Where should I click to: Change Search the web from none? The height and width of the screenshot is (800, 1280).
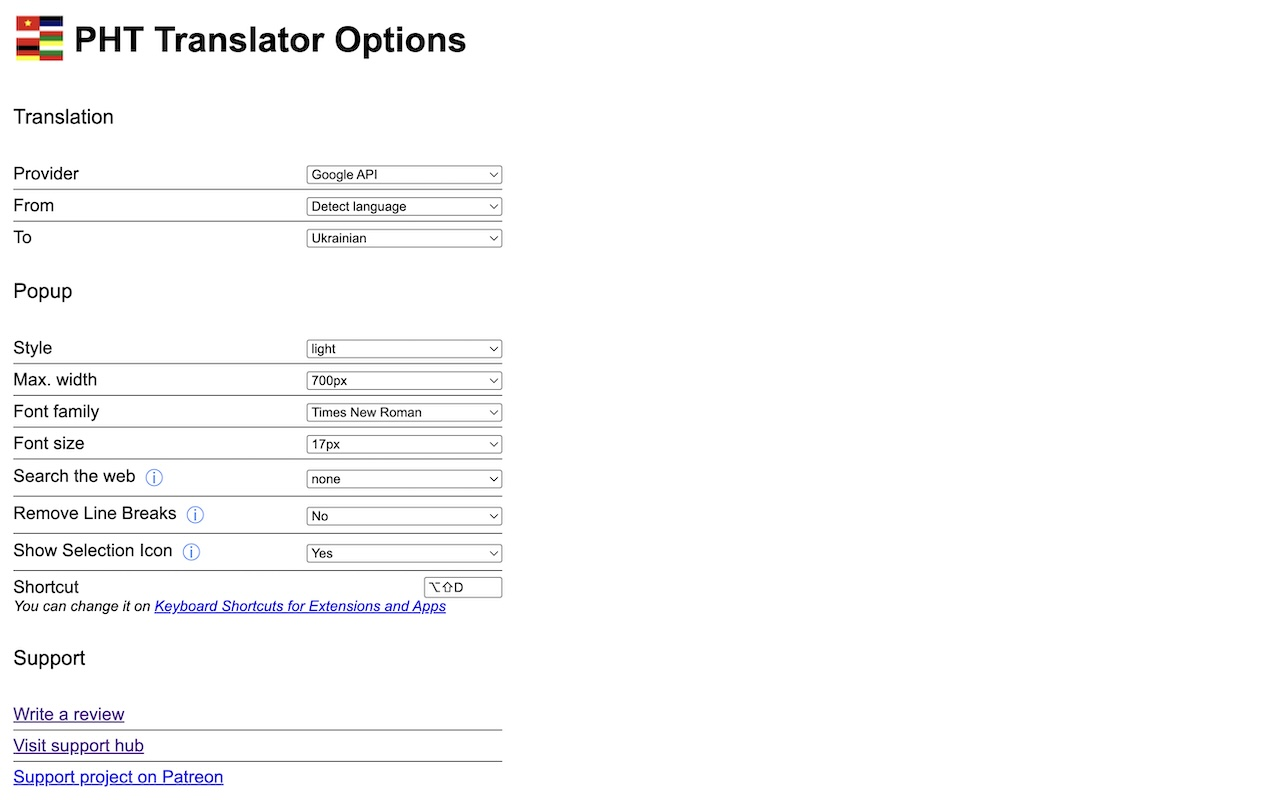point(404,479)
